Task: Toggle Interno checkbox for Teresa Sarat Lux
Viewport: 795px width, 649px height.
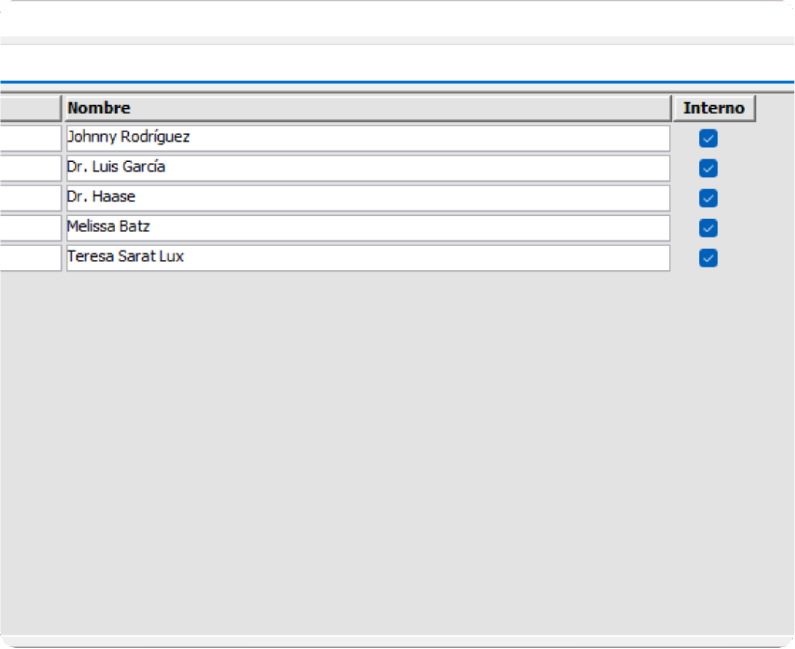Action: point(708,258)
